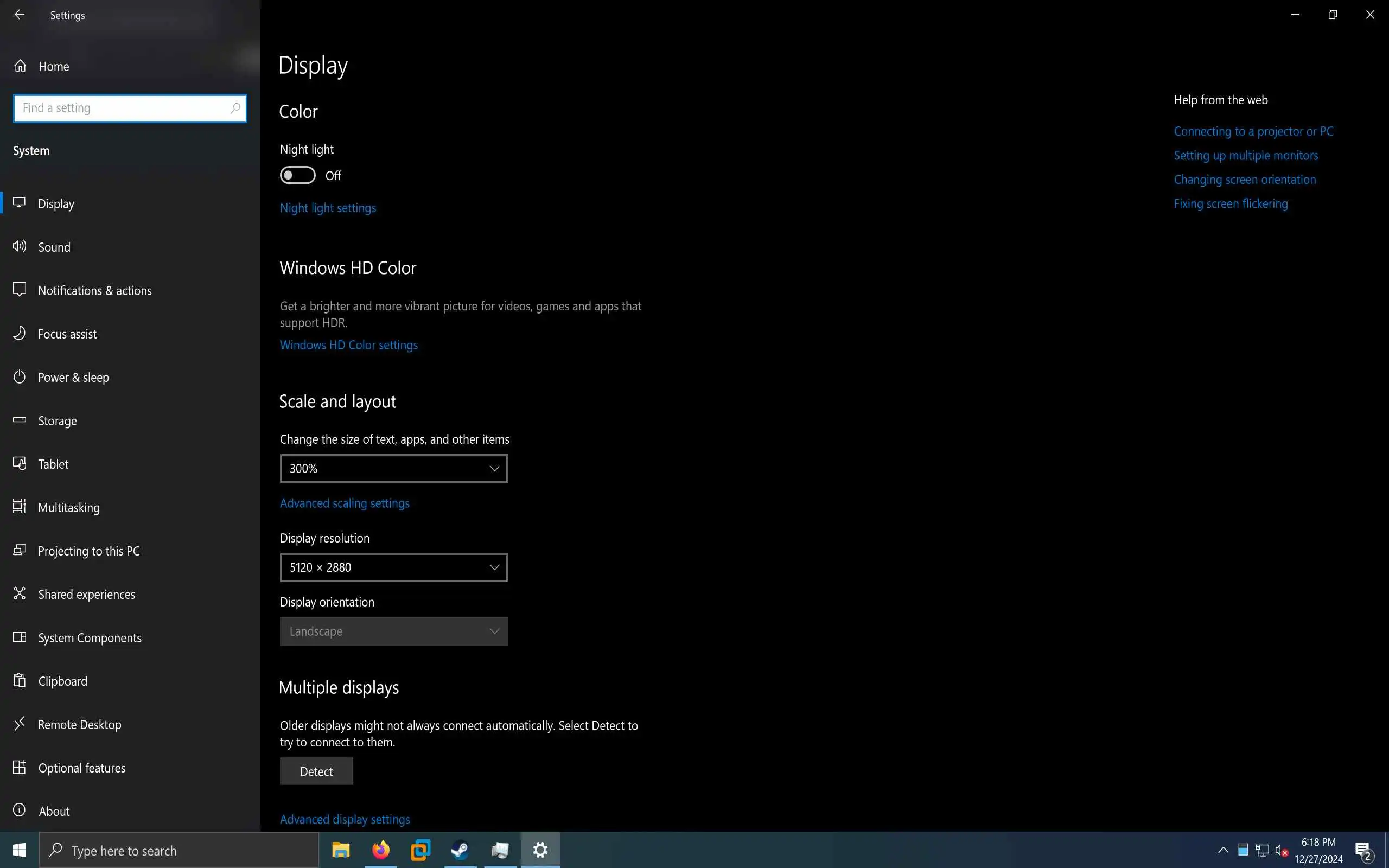Image resolution: width=1389 pixels, height=868 pixels.
Task: Go to Storage settings page
Action: coord(58,421)
